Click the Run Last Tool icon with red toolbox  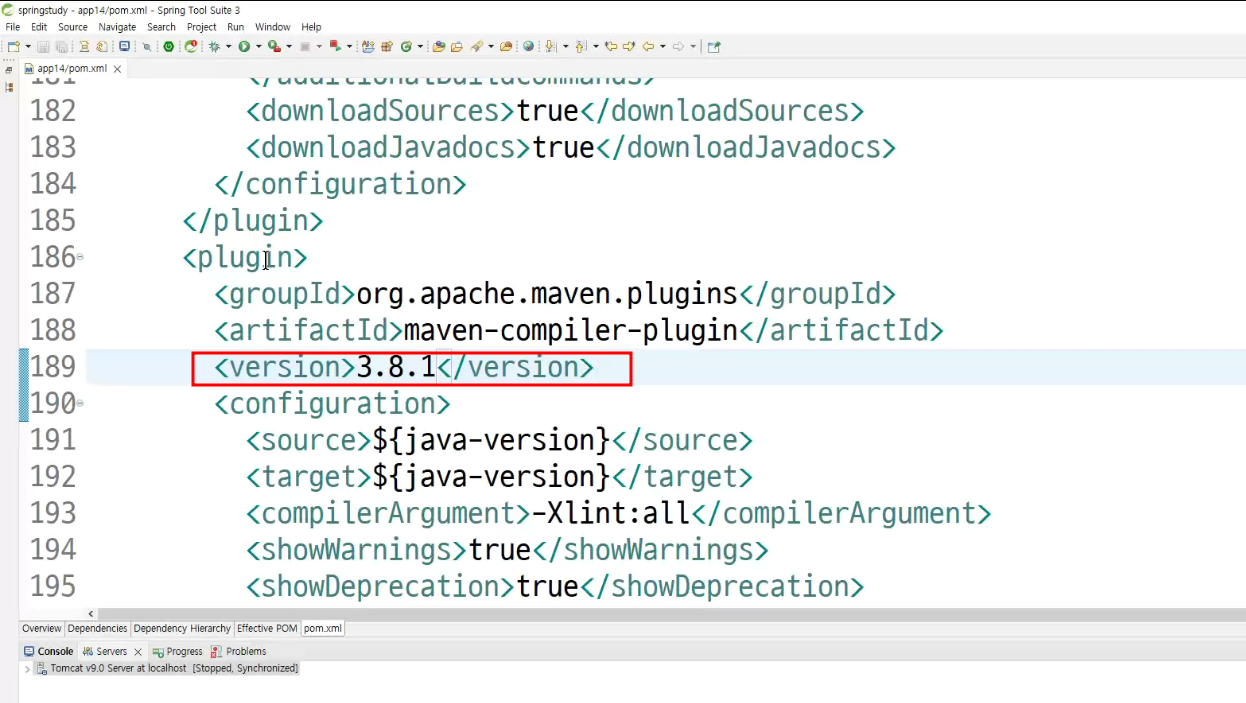point(274,46)
